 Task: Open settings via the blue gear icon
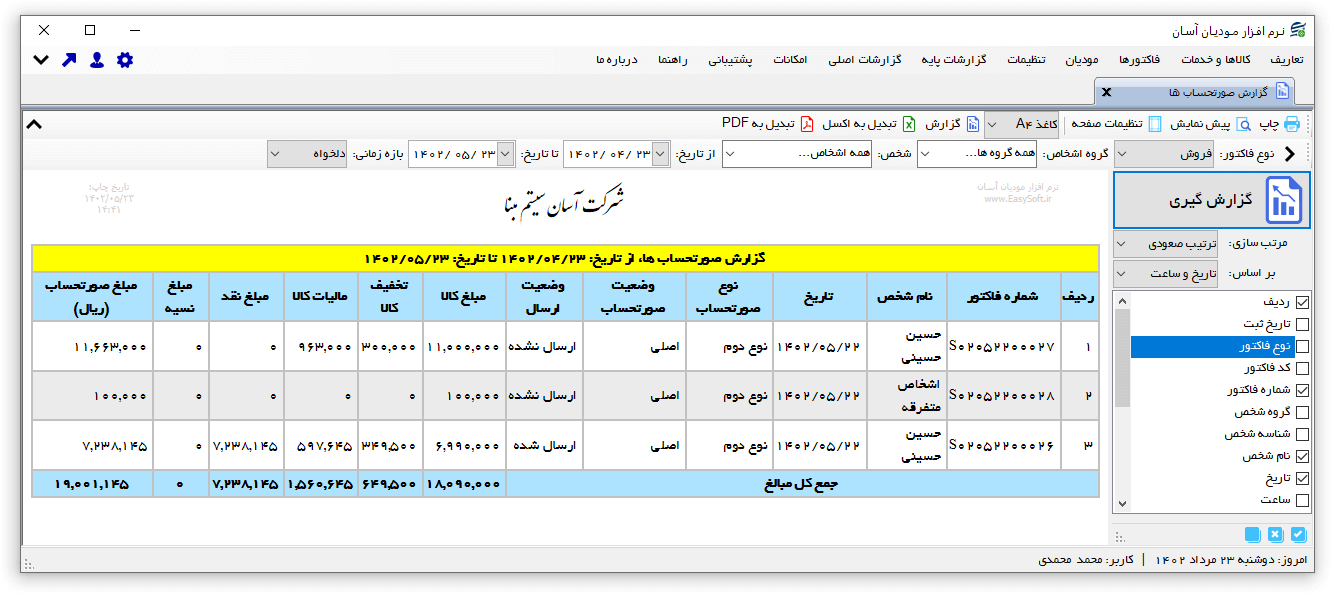point(125,60)
